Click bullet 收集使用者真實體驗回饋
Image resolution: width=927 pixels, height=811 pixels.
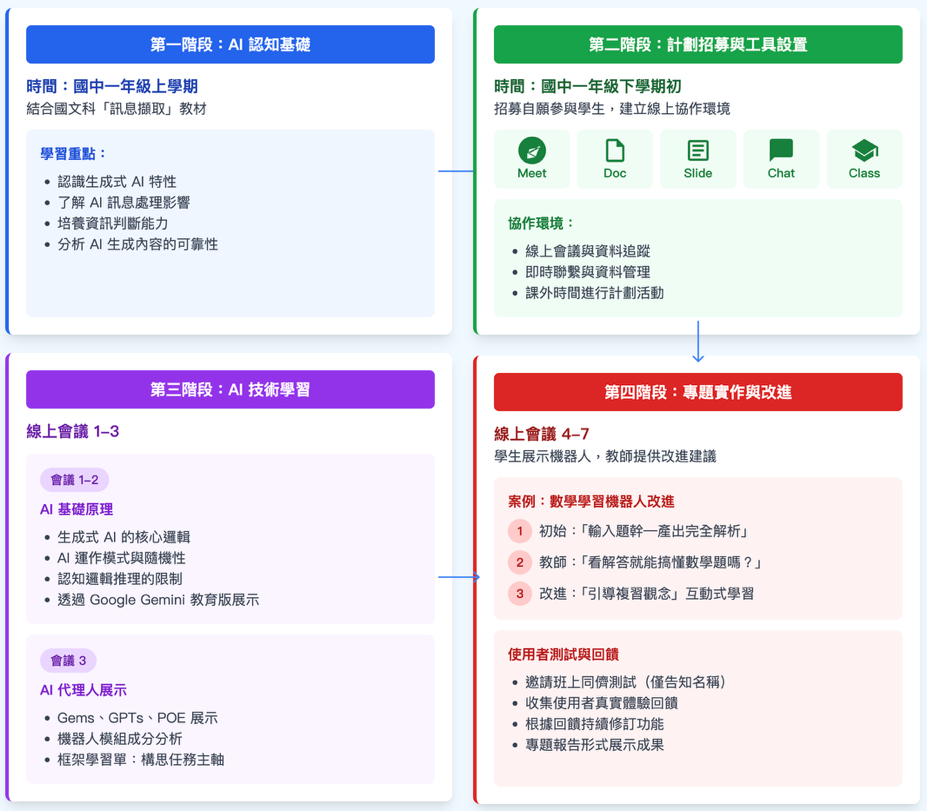tap(602, 703)
